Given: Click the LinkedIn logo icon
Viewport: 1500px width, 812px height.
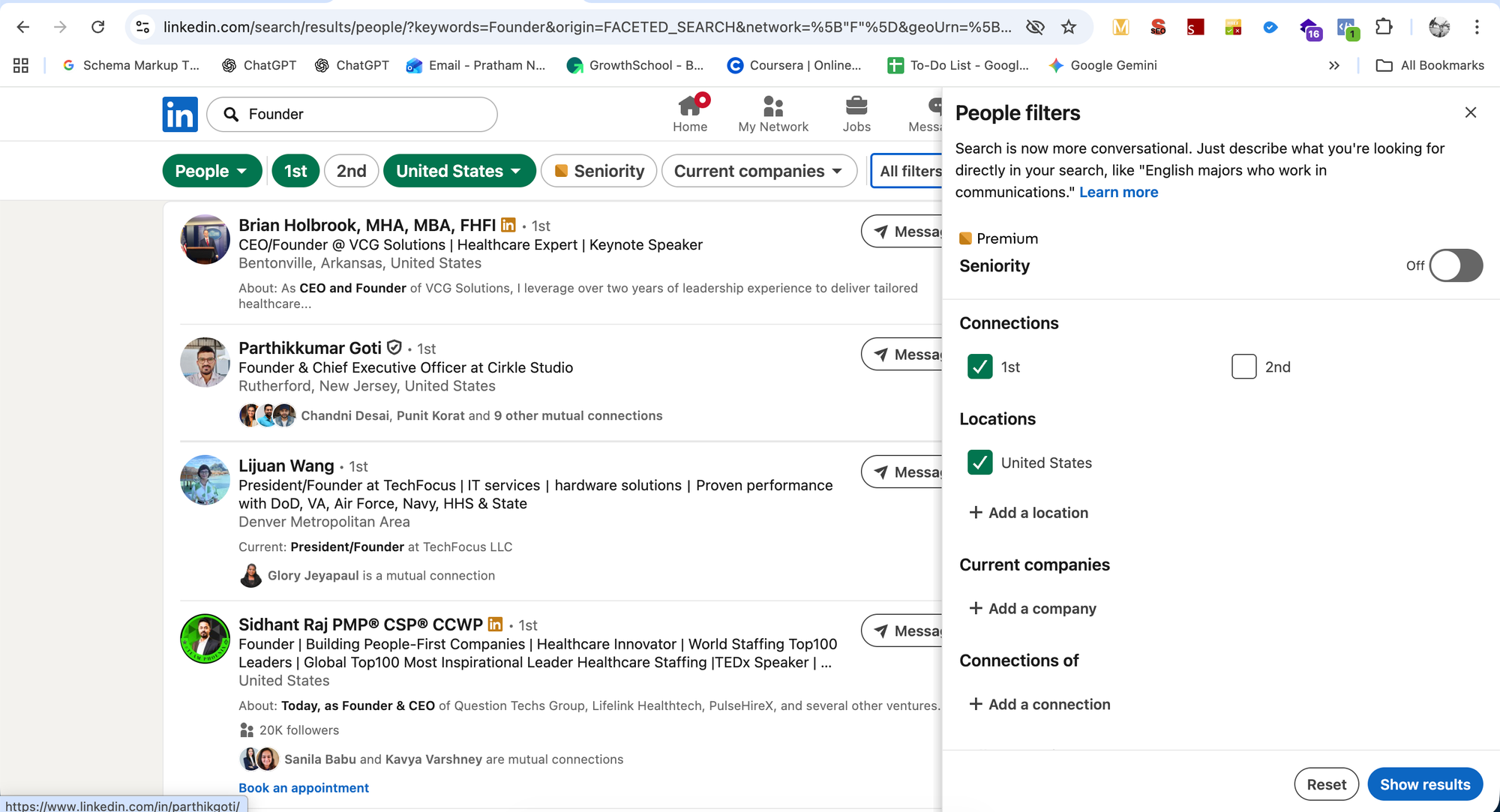Looking at the screenshot, I should (180, 114).
